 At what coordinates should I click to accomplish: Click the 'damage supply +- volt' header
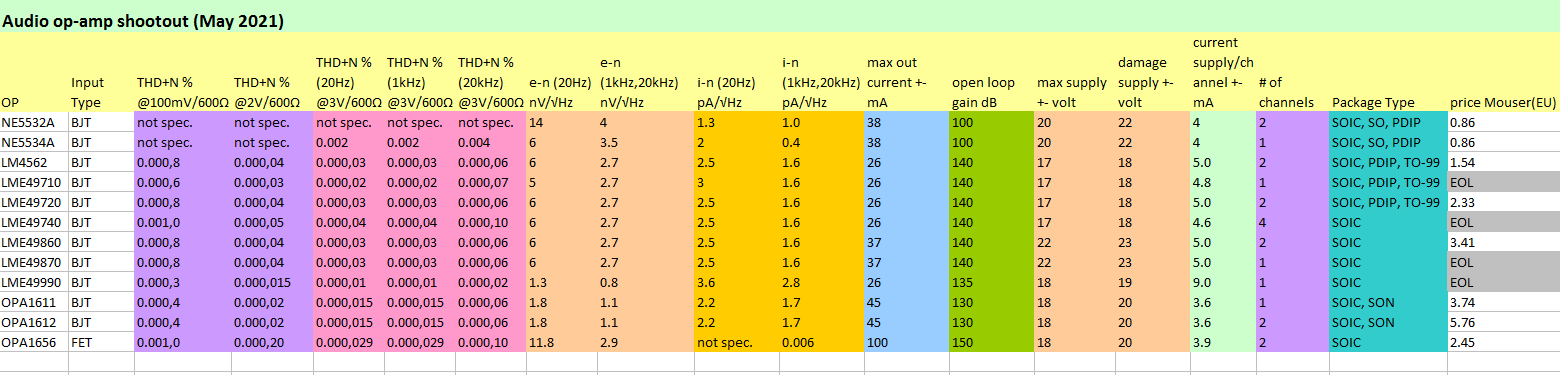tap(1152, 71)
